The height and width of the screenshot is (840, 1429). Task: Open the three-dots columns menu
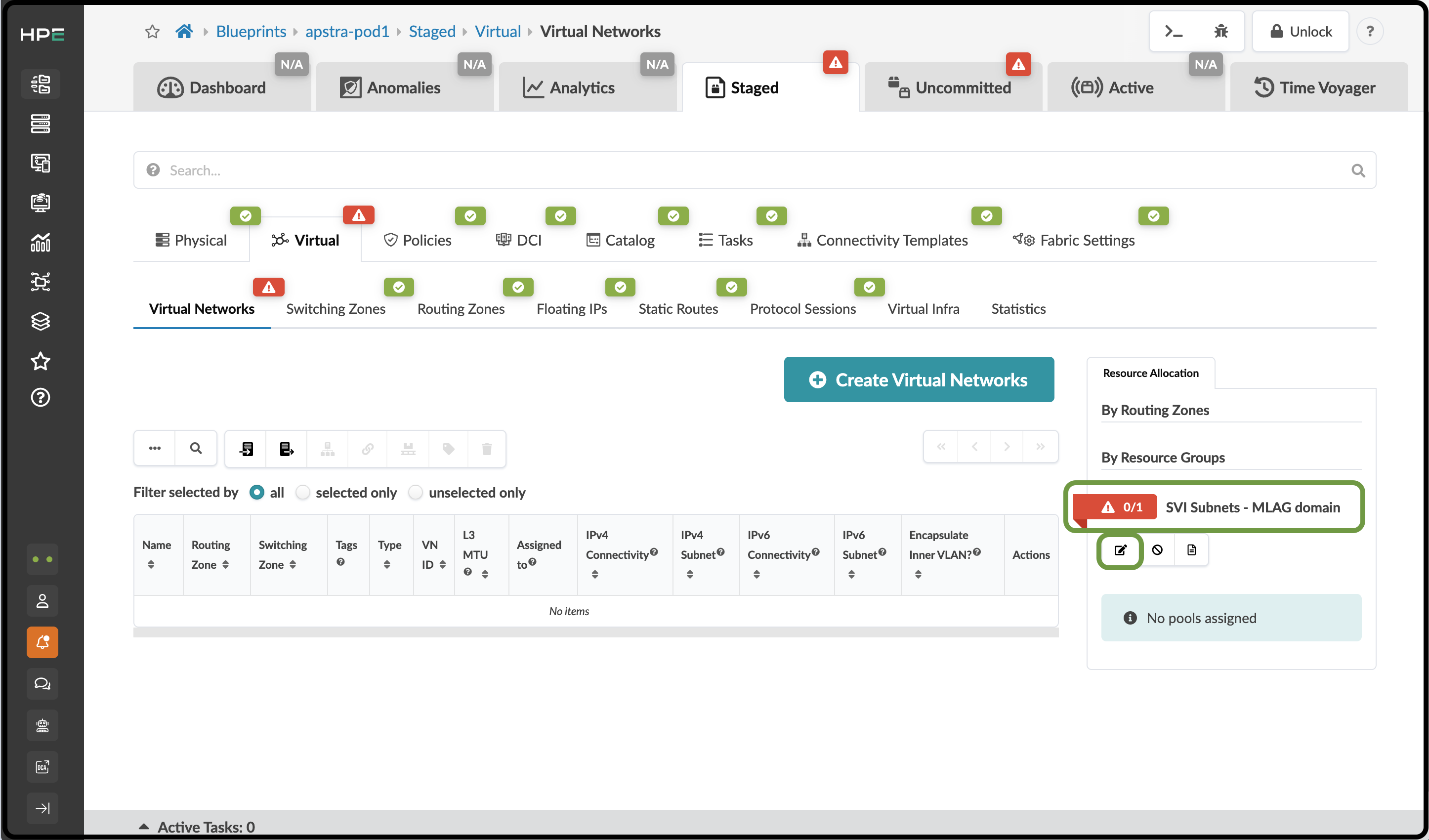point(155,449)
